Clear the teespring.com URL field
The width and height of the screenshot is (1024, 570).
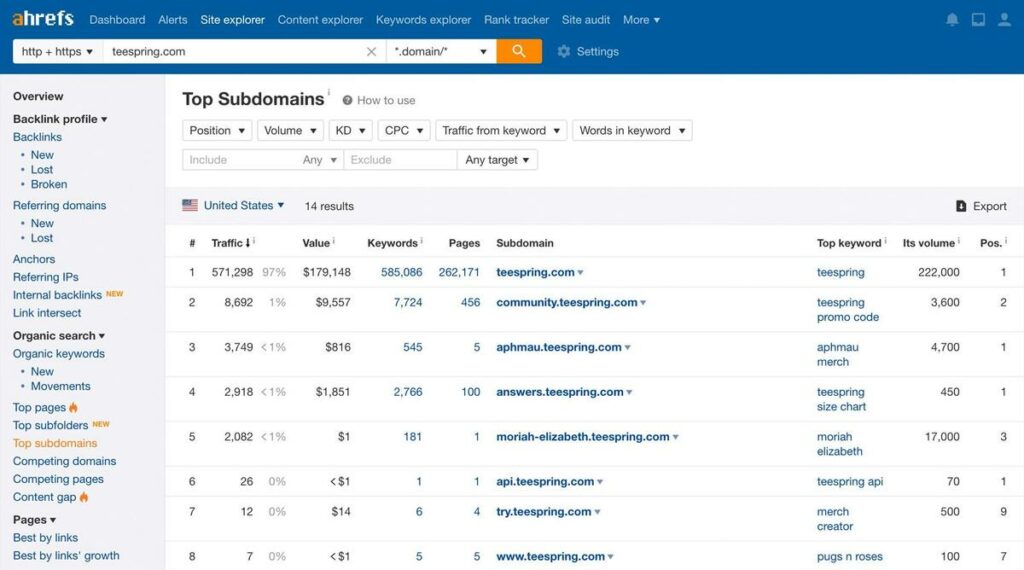[371, 52]
